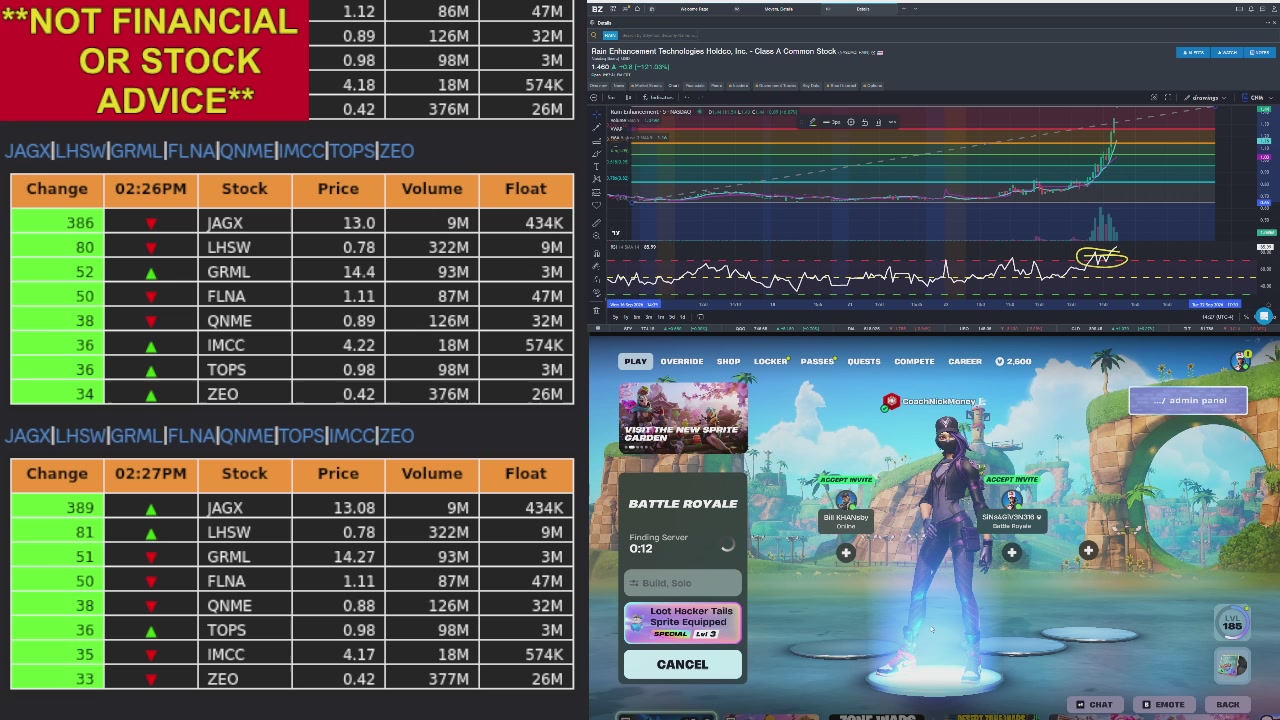The image size is (1280, 720).
Task: Open the Fortnite PLAY tab
Action: 635,361
